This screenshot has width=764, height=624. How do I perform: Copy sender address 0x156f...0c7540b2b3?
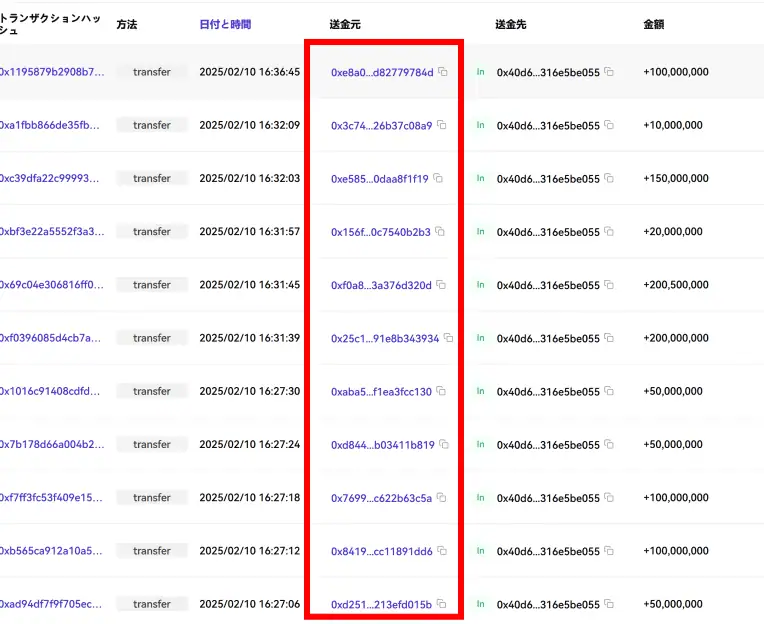click(439, 231)
